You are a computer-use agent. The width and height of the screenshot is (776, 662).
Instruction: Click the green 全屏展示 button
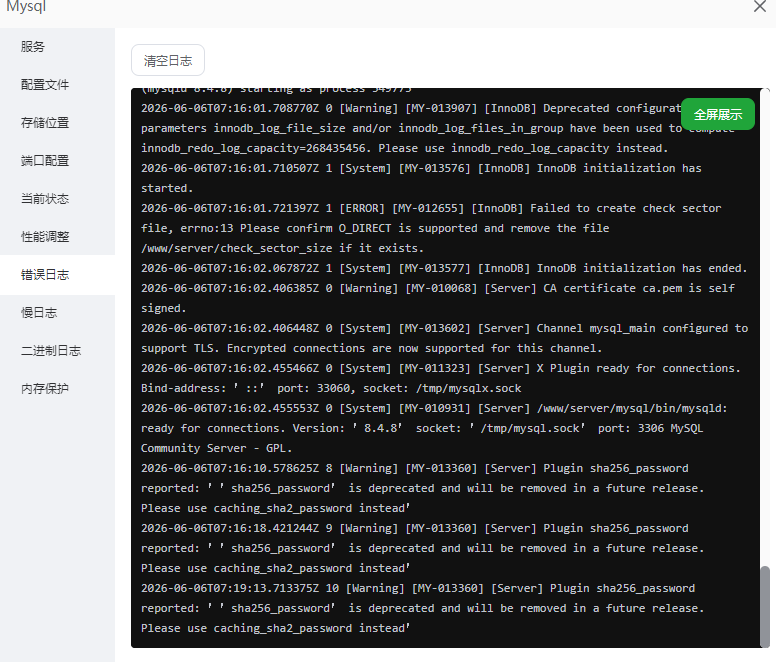point(718,114)
